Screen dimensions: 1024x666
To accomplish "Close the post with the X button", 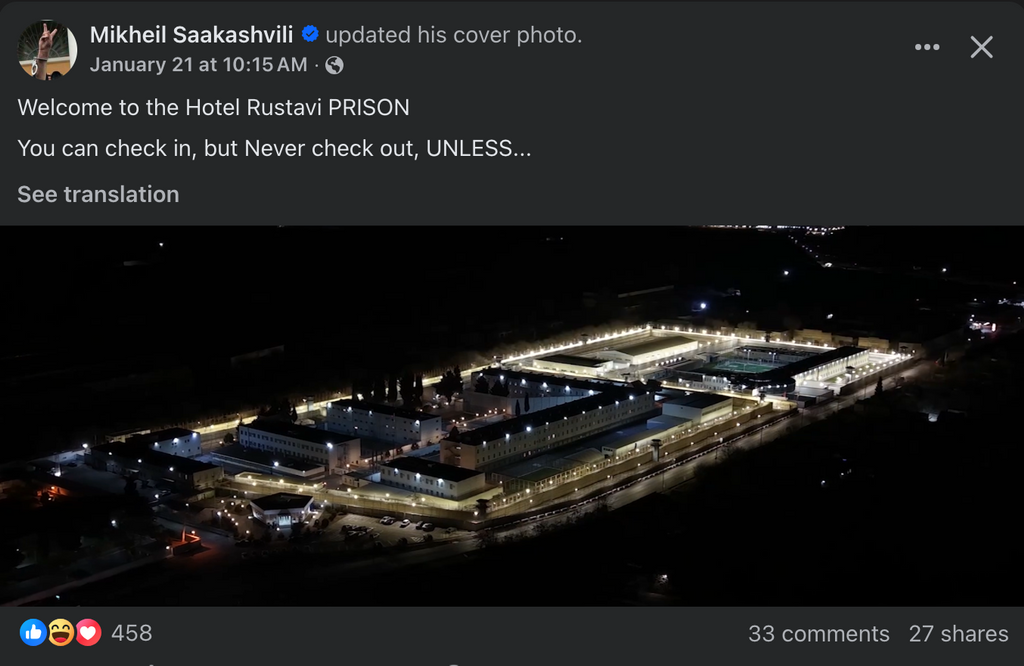I will (982, 47).
